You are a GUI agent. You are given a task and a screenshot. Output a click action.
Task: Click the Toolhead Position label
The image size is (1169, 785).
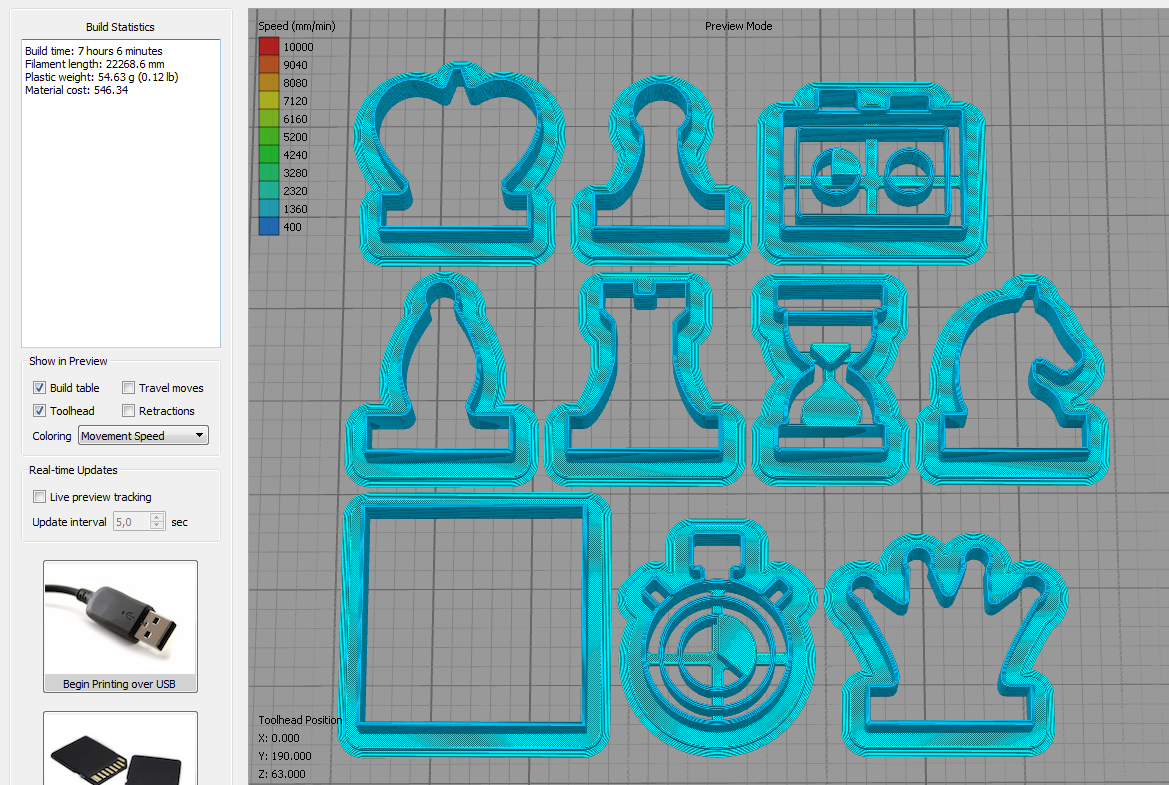[300, 720]
